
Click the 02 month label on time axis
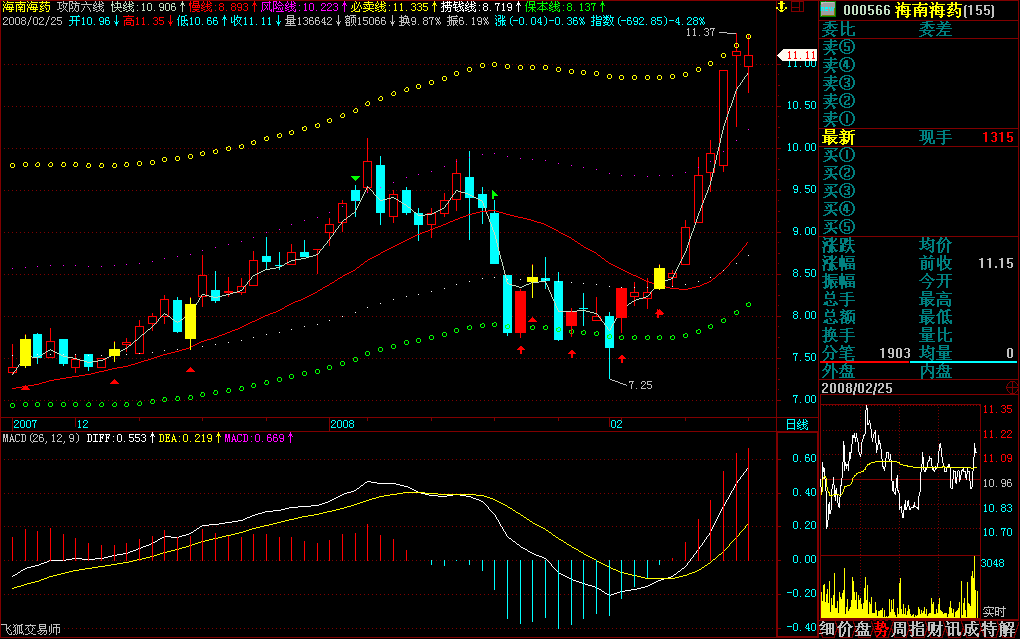(616, 424)
